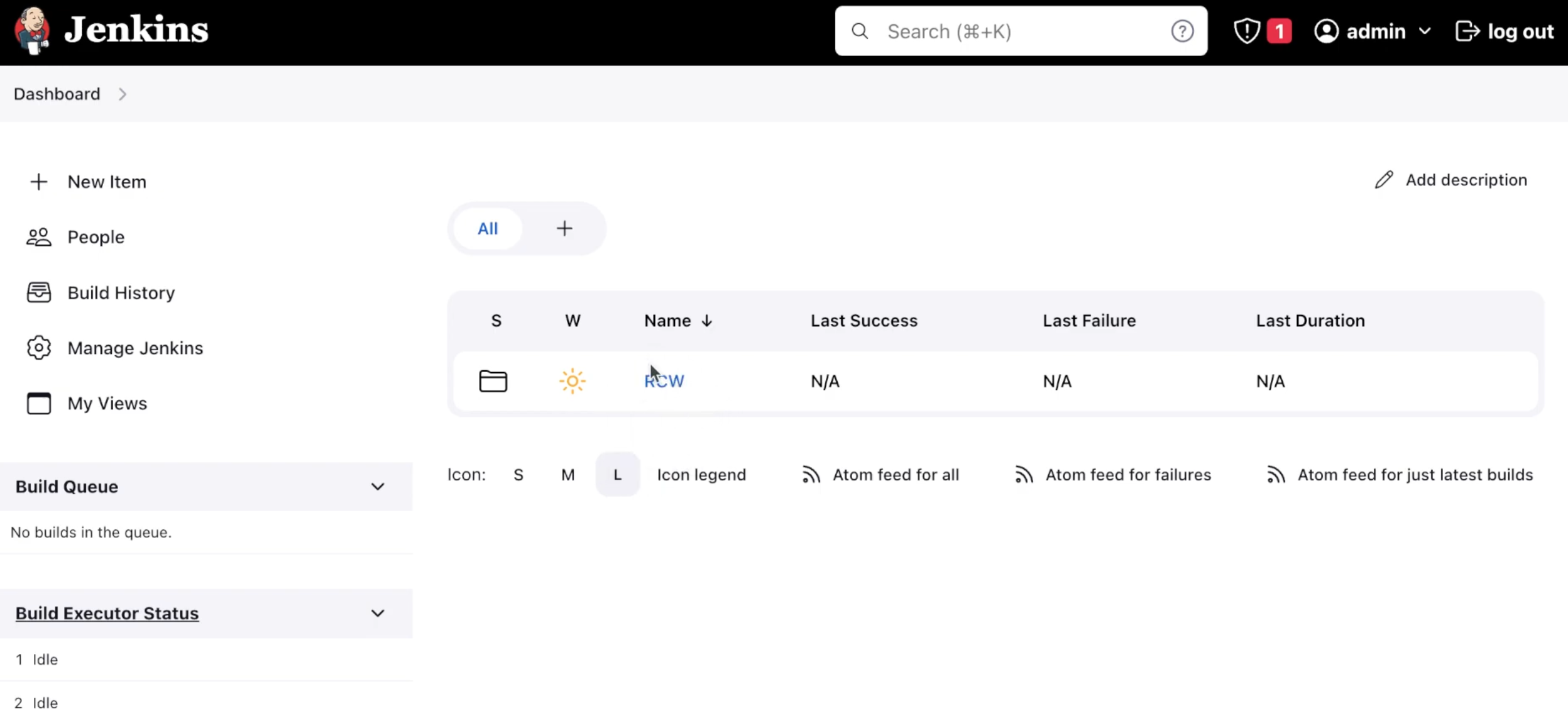
Task: Click the weather/status sun icon for RCW
Action: pos(572,380)
